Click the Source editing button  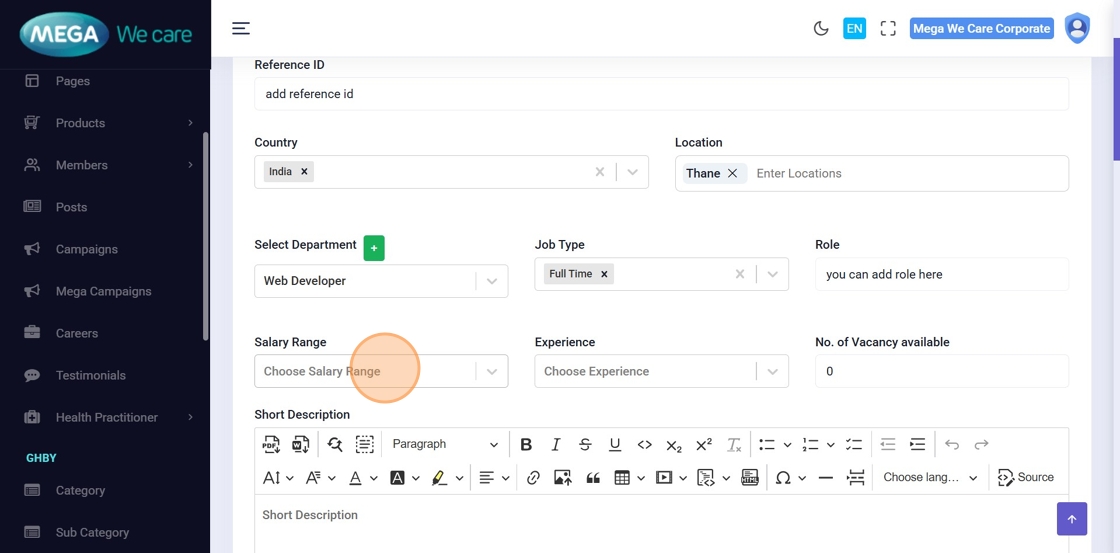pos(1026,478)
